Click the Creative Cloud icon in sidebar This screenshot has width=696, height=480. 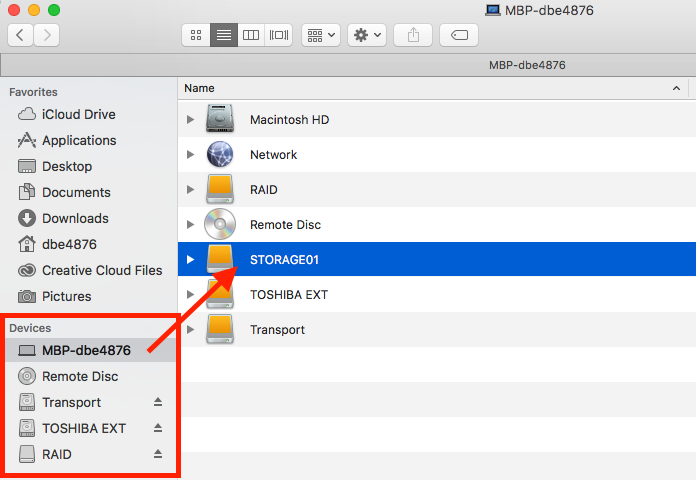point(27,270)
